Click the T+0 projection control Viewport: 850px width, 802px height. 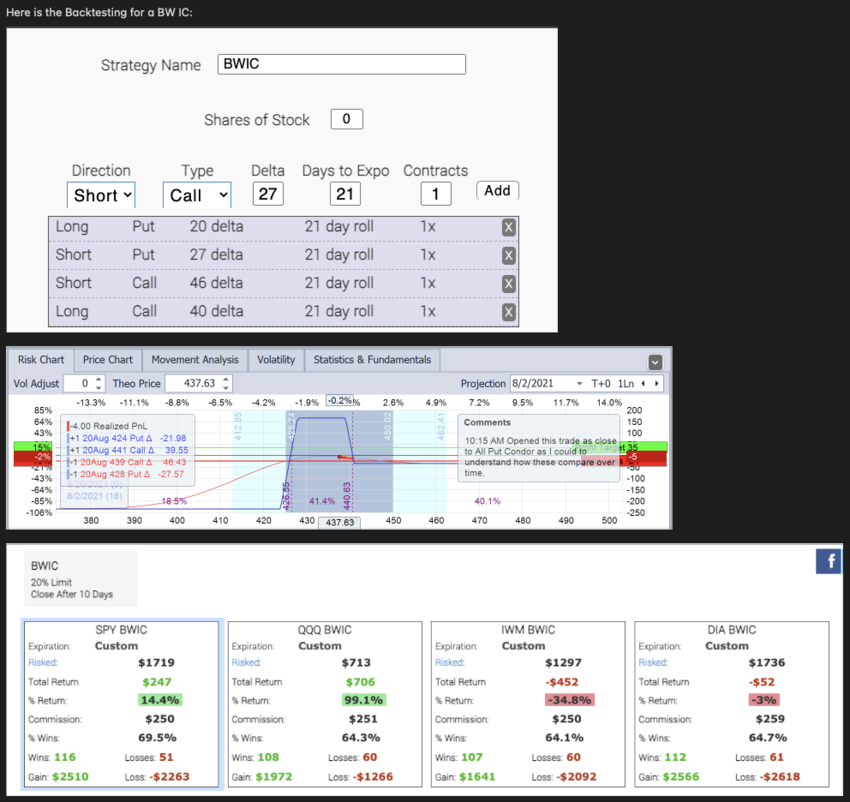pos(601,383)
